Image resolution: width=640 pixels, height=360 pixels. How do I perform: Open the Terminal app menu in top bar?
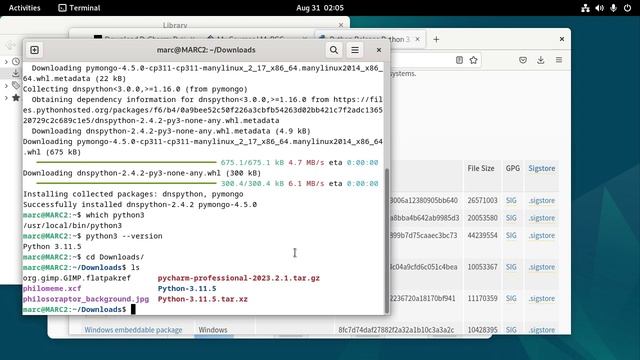coord(79,8)
